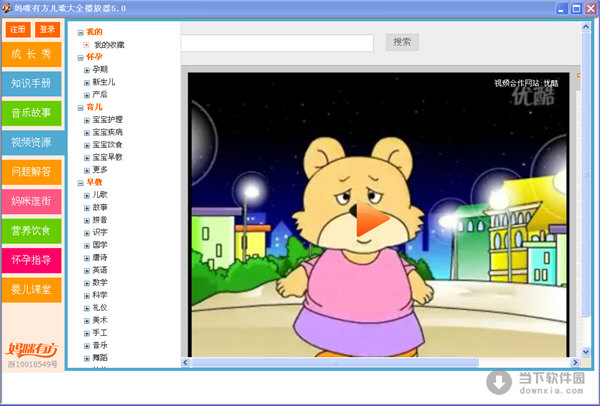
Task: Go to the 问题解答 section
Action: tap(31, 172)
